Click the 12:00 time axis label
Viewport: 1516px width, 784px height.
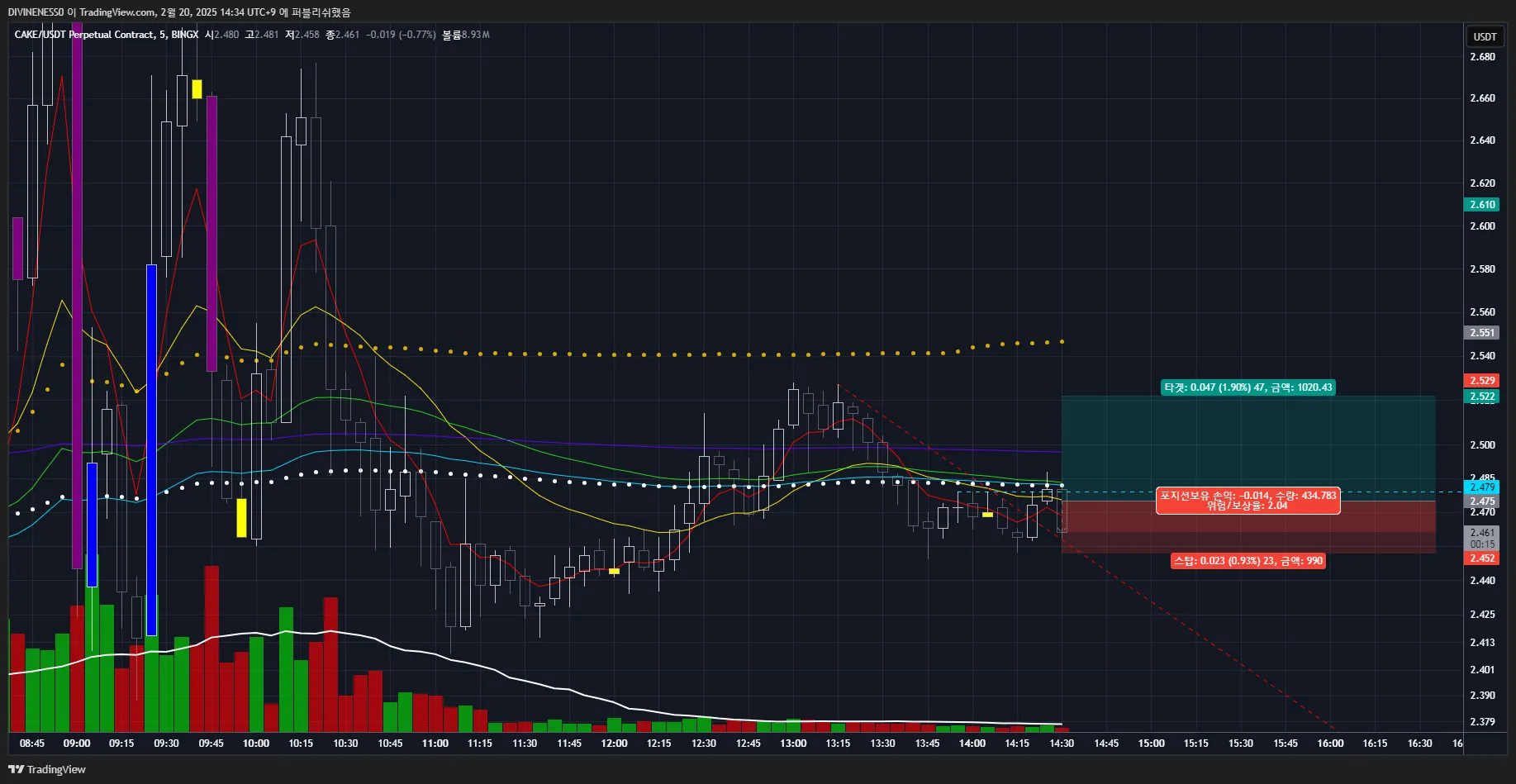614,744
